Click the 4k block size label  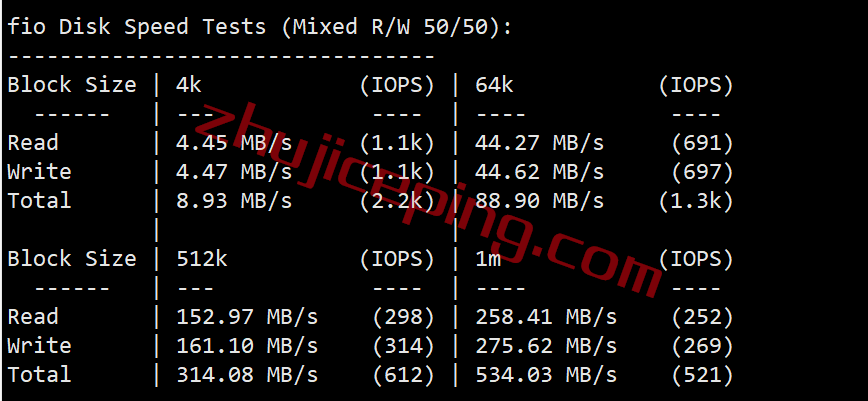[x=189, y=85]
